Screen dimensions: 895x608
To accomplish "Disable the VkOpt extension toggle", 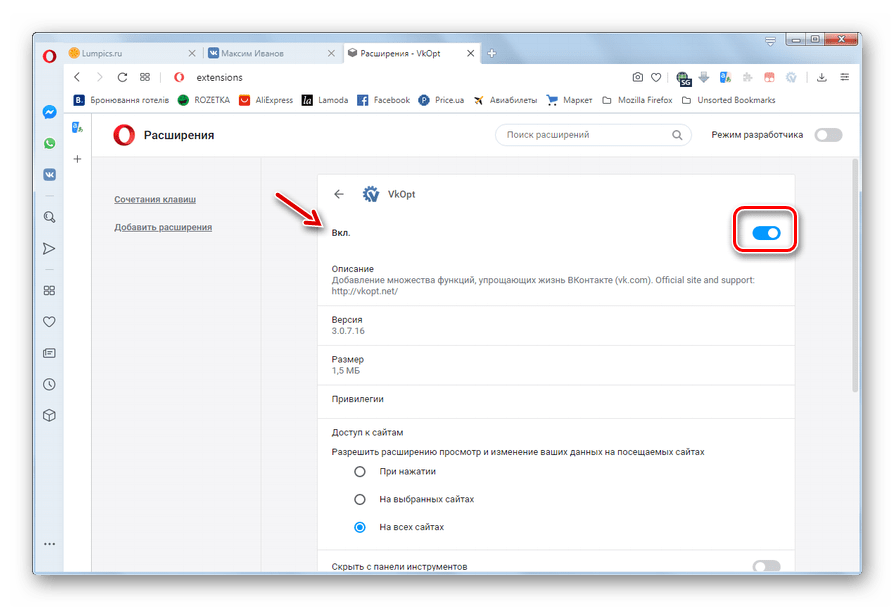I will click(x=766, y=233).
